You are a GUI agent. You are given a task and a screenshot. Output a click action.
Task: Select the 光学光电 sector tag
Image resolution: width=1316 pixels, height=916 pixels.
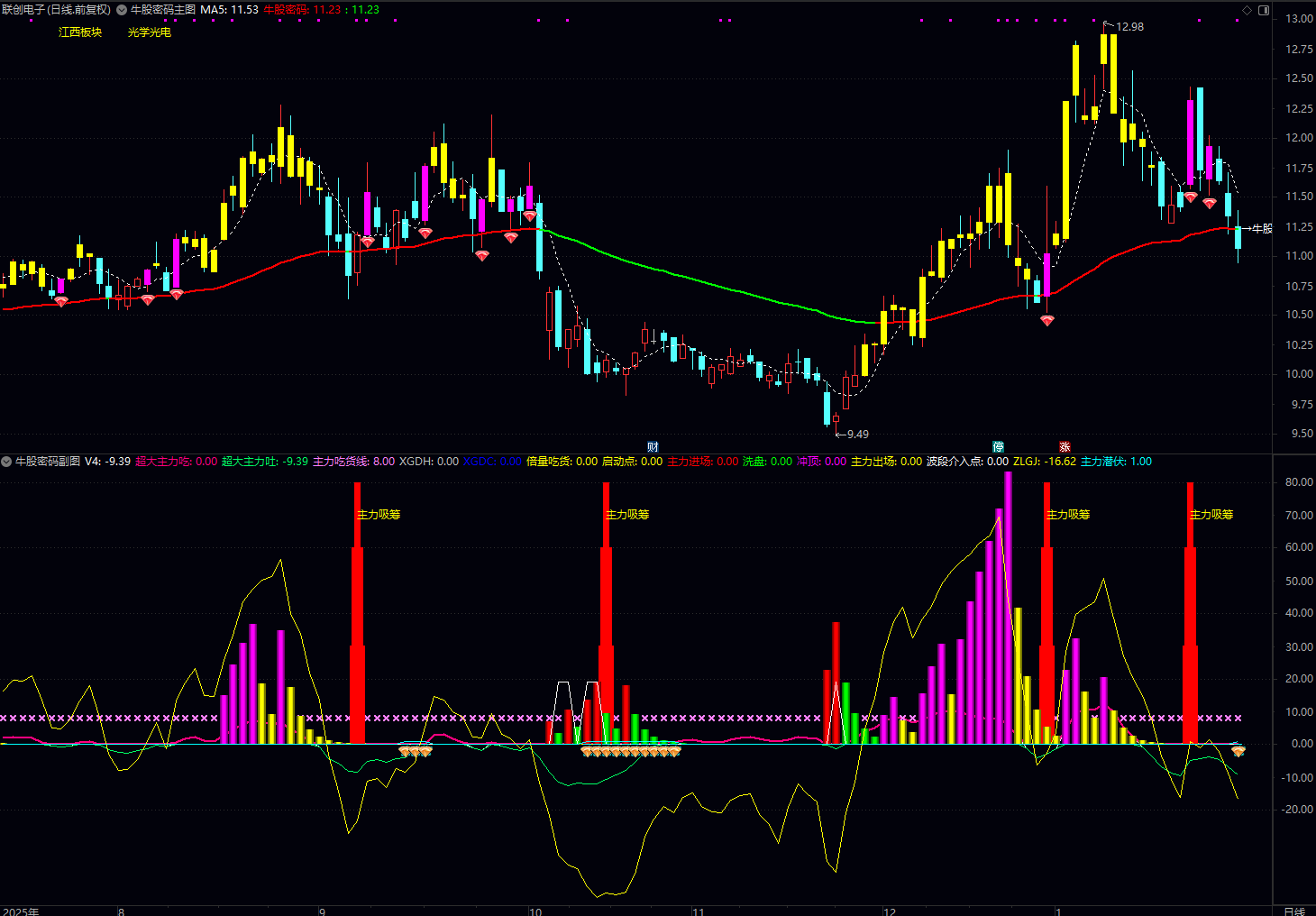tap(150, 32)
